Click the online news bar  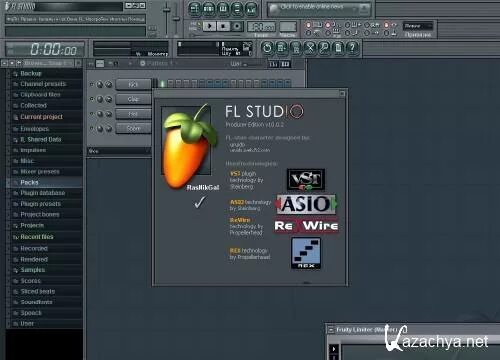319,9
